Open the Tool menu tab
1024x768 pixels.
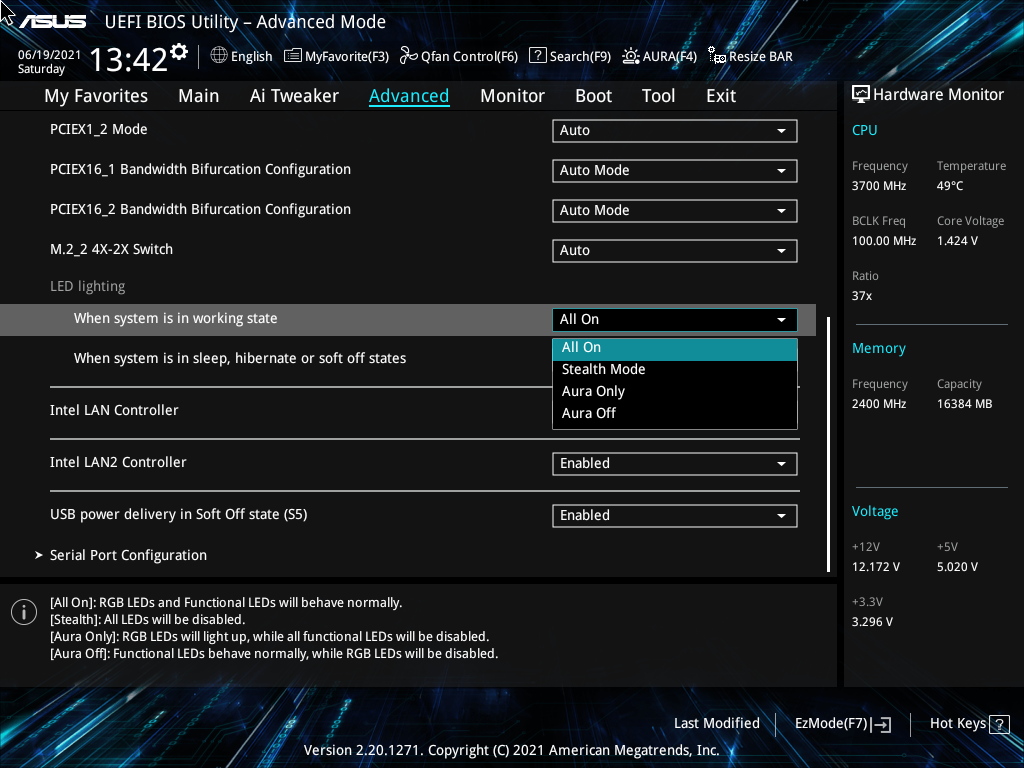pos(658,95)
